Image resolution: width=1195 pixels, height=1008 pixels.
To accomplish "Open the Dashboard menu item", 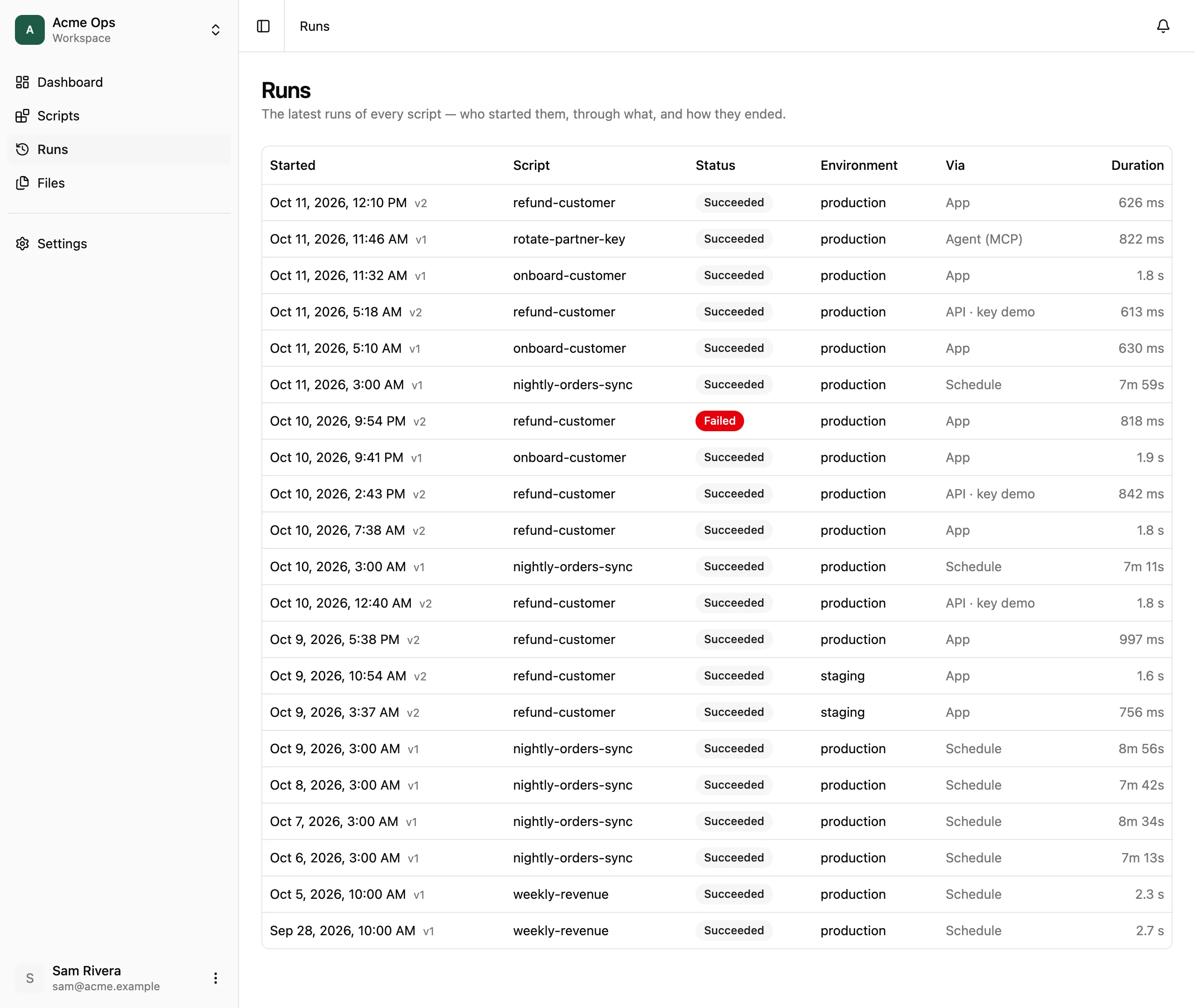I will 119,82.
